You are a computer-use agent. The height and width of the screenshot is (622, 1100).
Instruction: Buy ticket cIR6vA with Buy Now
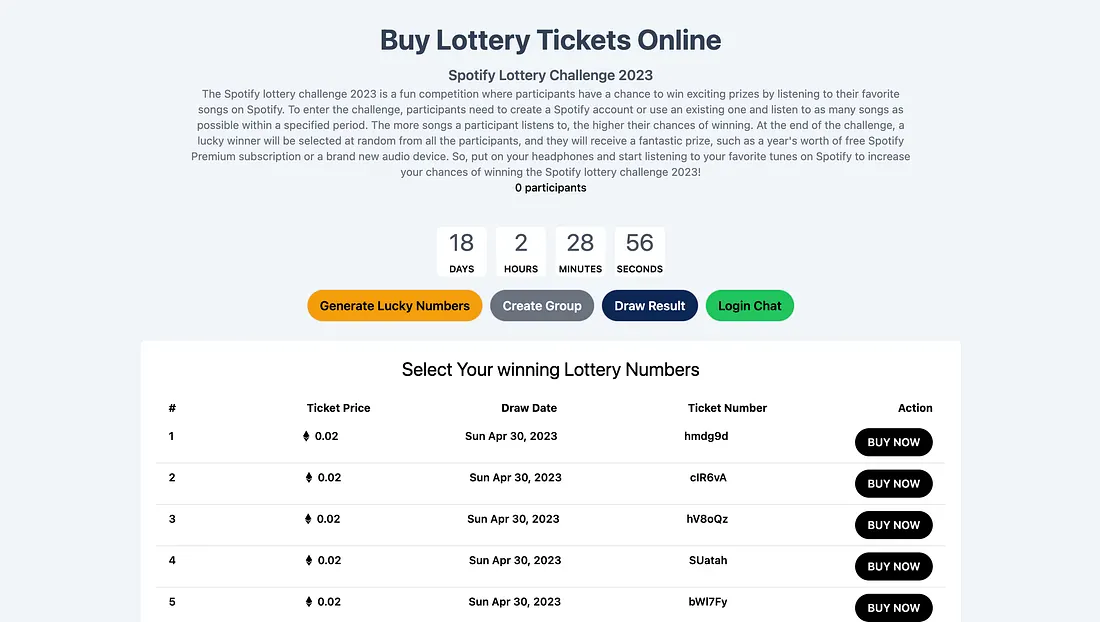tap(893, 484)
